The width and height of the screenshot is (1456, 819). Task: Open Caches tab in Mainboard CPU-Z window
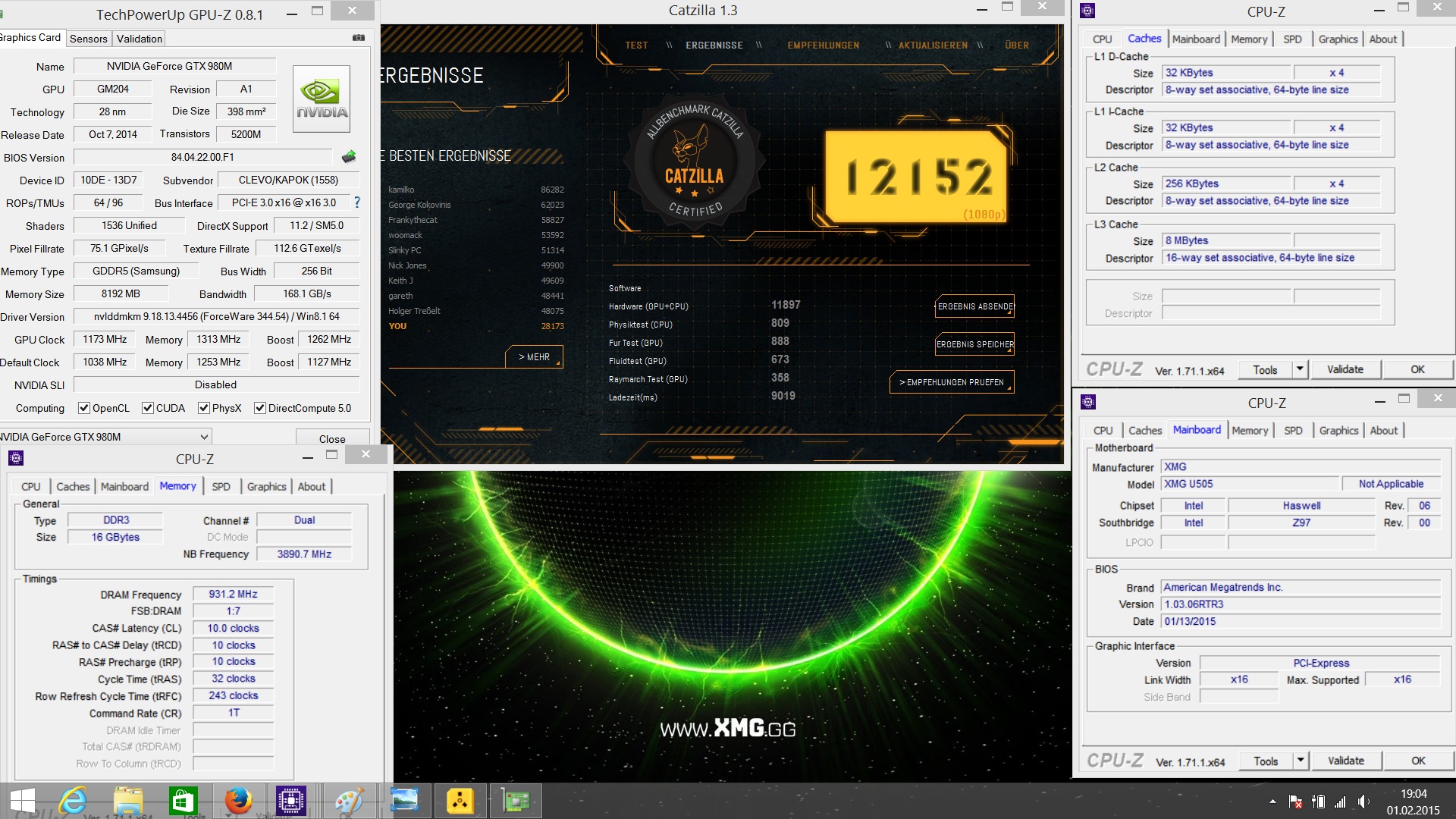pos(1145,431)
